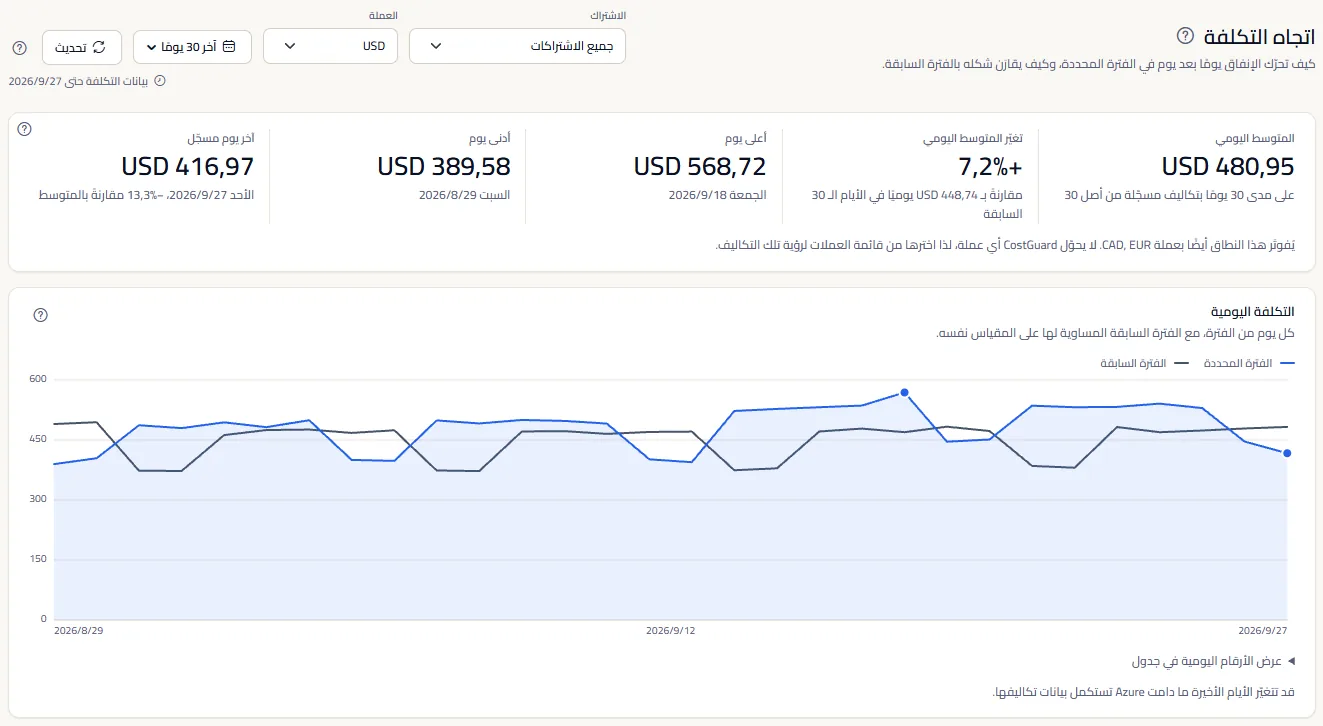Click the الجمعة 2026/9/18 date text
This screenshot has height=726, width=1323.
[x=718, y=195]
